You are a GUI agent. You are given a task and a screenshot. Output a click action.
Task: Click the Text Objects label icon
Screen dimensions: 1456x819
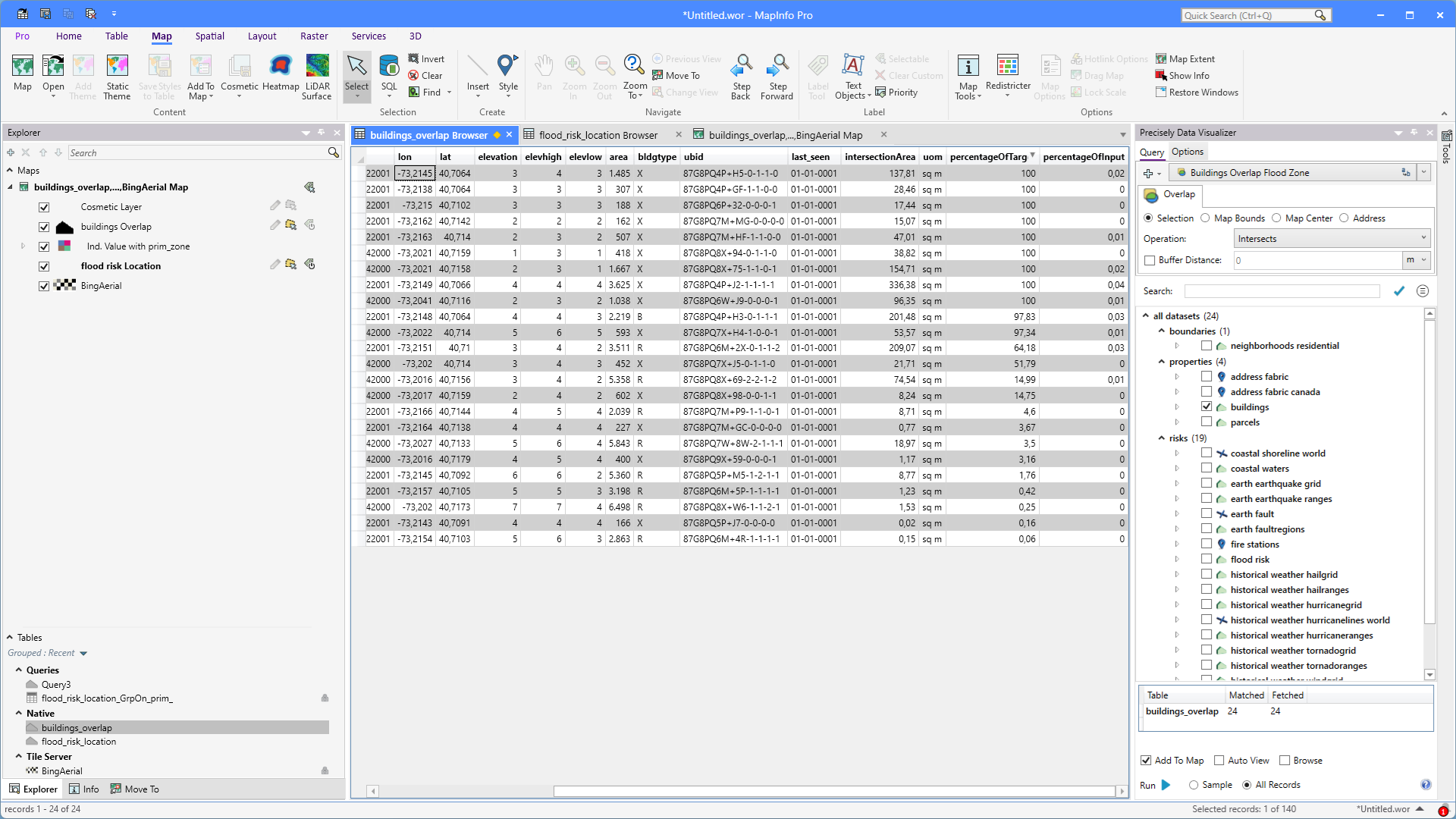[x=853, y=67]
